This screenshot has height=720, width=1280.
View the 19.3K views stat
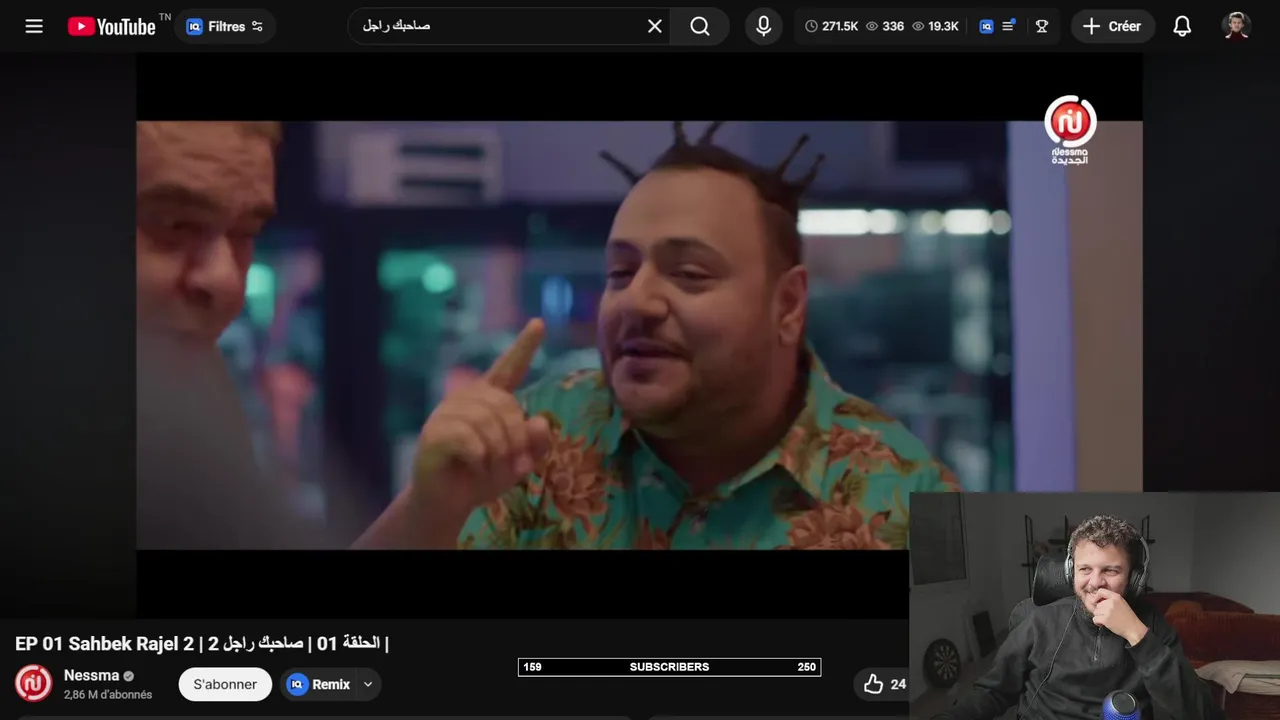935,26
